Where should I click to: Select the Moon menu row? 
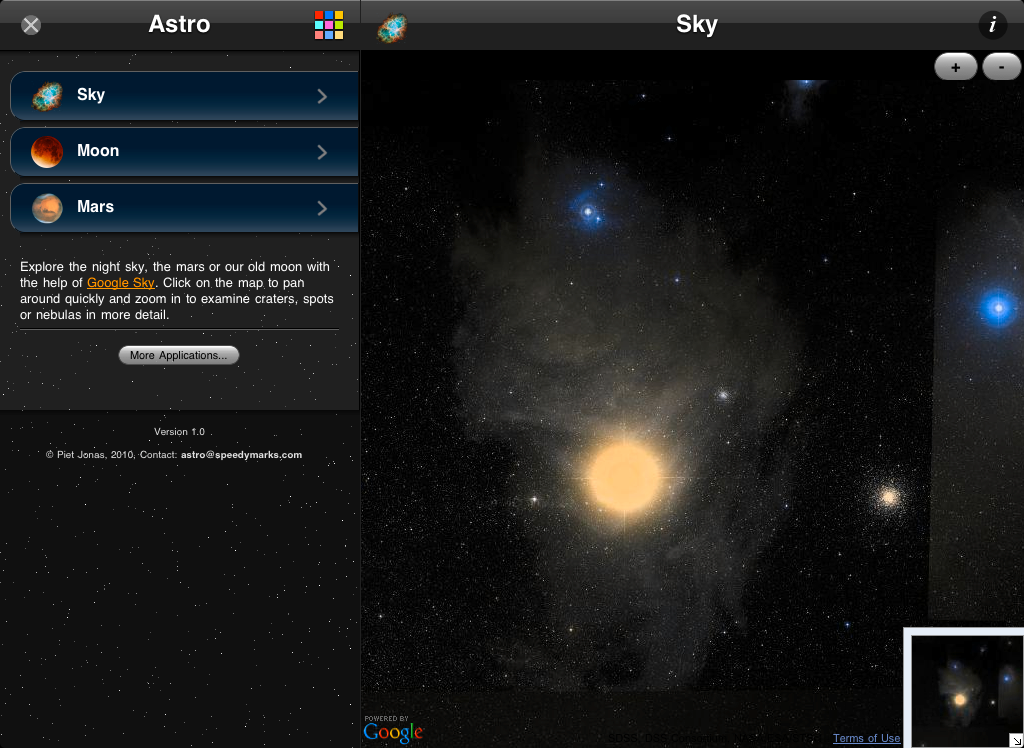[184, 152]
